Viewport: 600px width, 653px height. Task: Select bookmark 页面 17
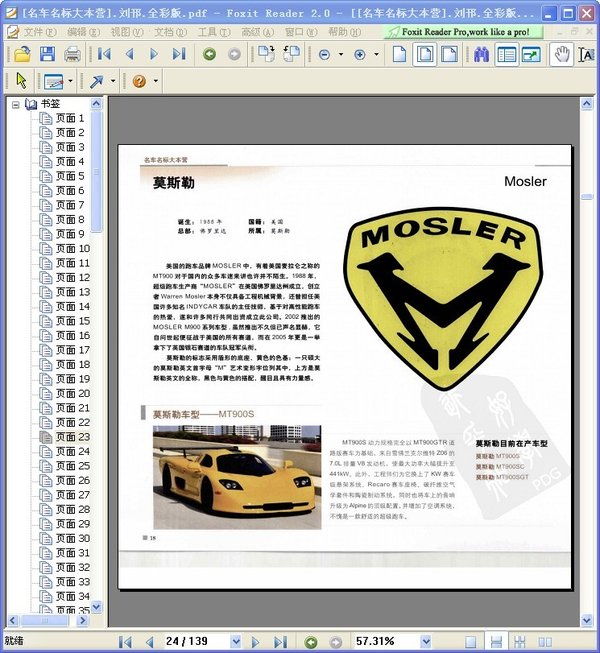[73, 350]
